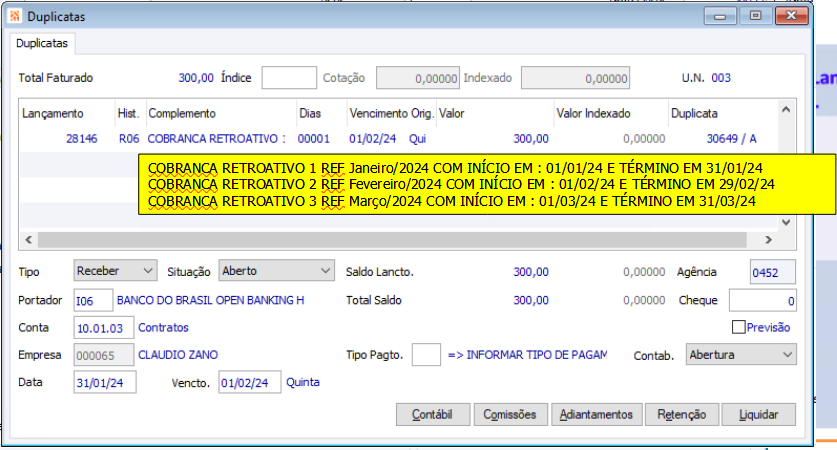Click the CLAUDIO ZANO company name
837x450 pixels.
coord(178,355)
